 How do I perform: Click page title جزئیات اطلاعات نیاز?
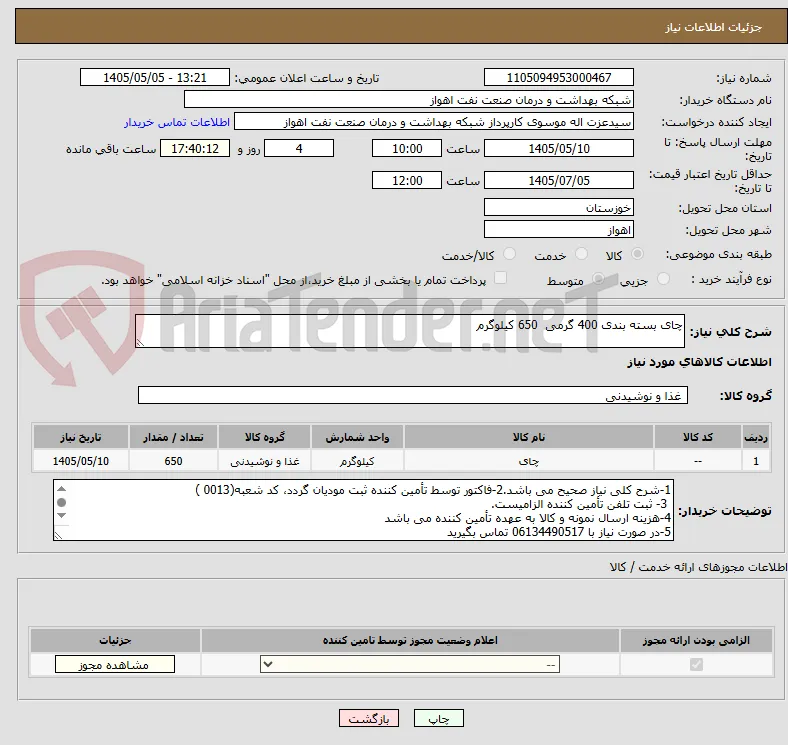(x=714, y=27)
